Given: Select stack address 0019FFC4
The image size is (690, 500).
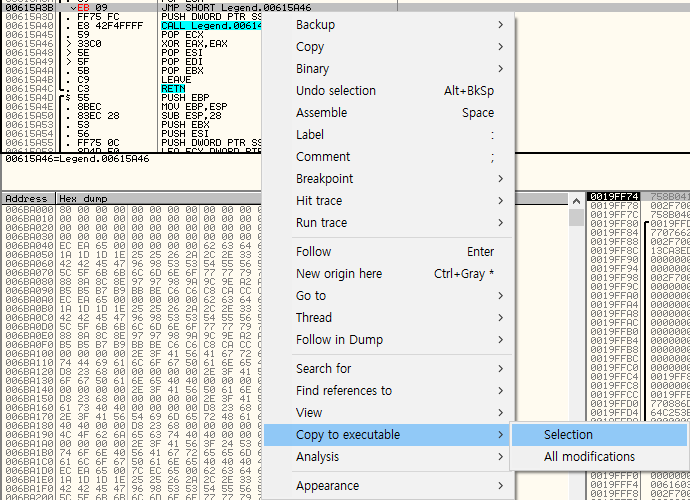Looking at the screenshot, I should click(614, 376).
